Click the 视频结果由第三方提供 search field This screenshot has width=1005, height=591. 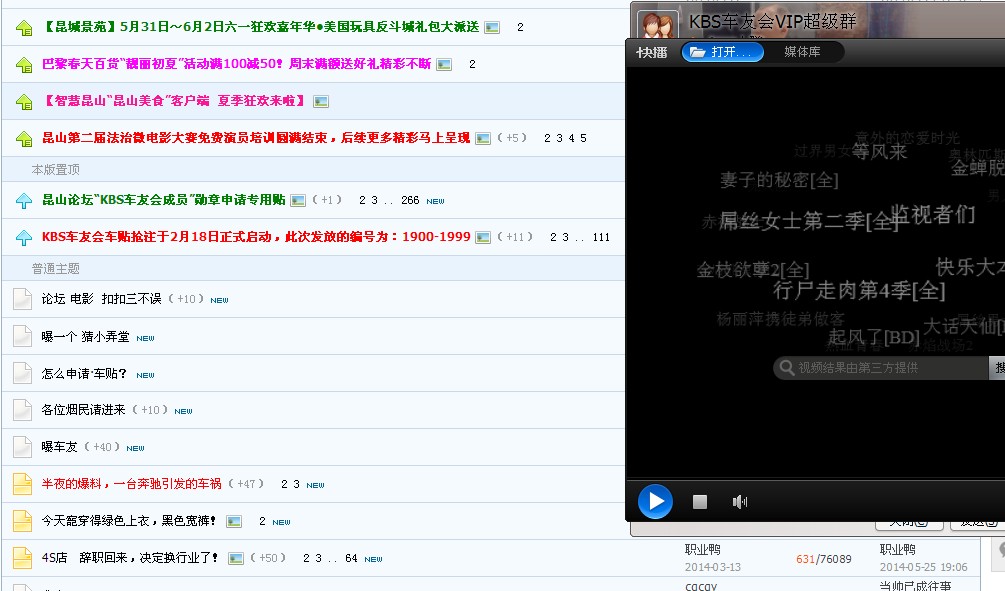coord(881,368)
